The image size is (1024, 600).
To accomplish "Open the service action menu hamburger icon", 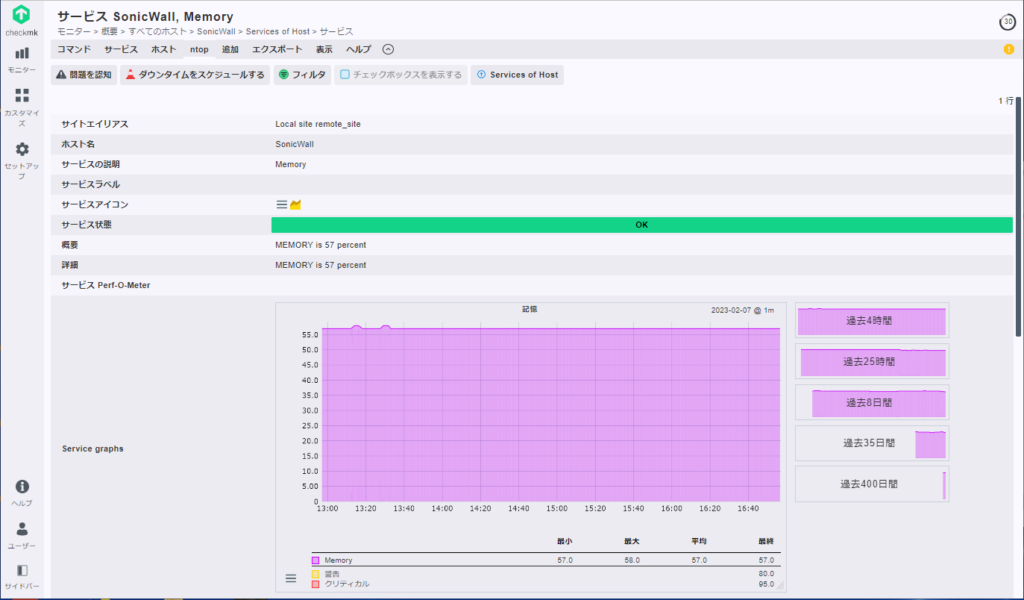I will [281, 205].
